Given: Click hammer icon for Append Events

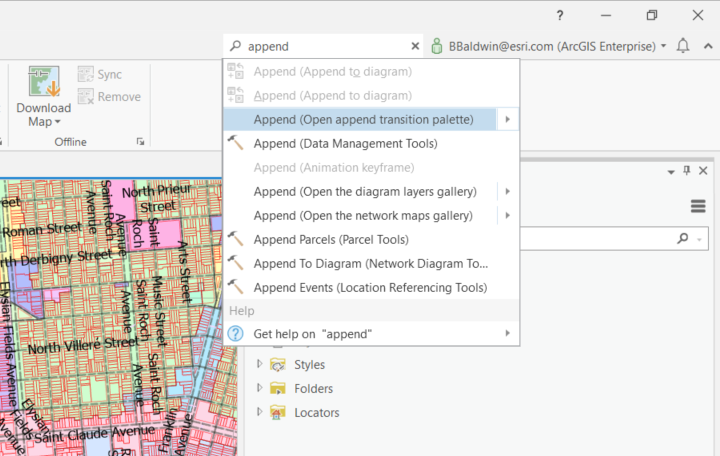Looking at the screenshot, I should pos(236,287).
